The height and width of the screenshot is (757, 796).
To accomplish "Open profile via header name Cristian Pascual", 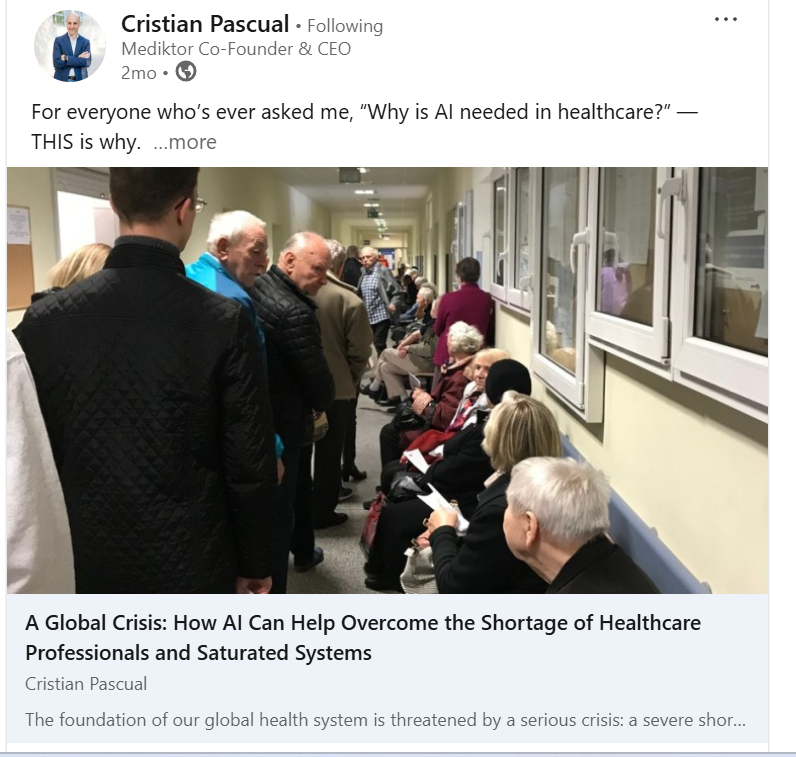I will click(205, 24).
